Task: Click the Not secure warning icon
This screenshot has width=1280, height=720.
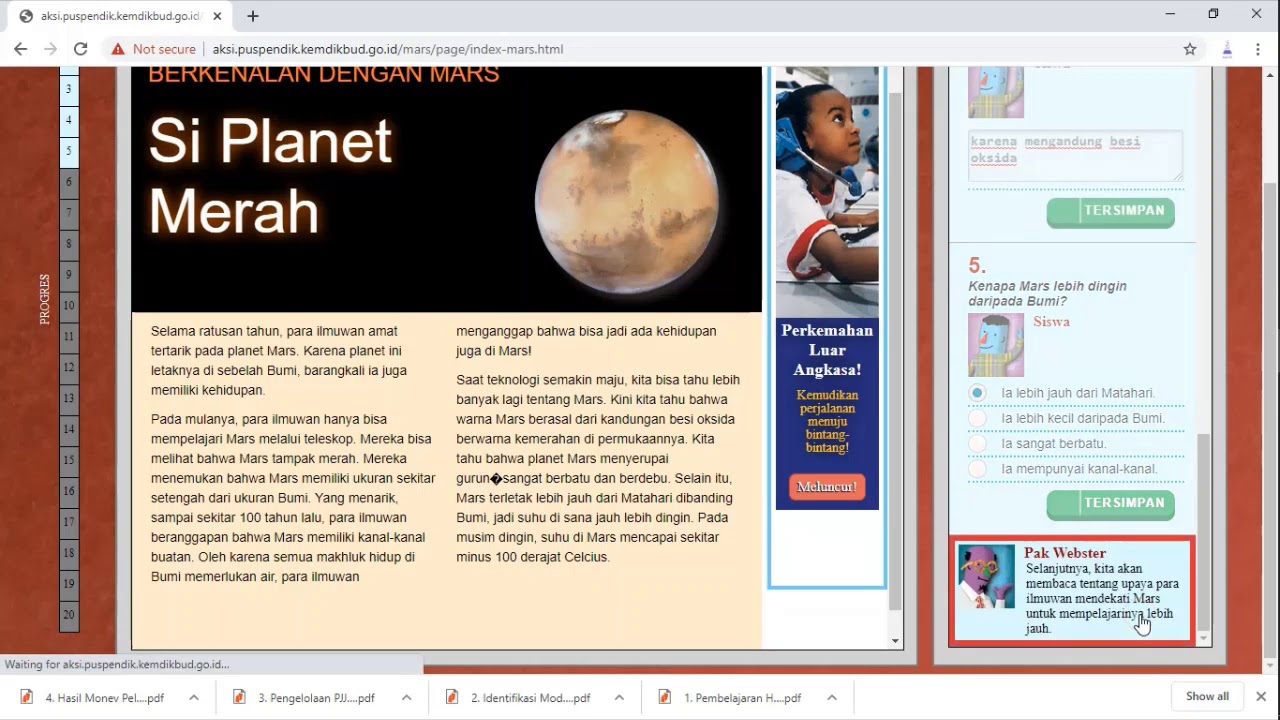Action: (x=118, y=49)
